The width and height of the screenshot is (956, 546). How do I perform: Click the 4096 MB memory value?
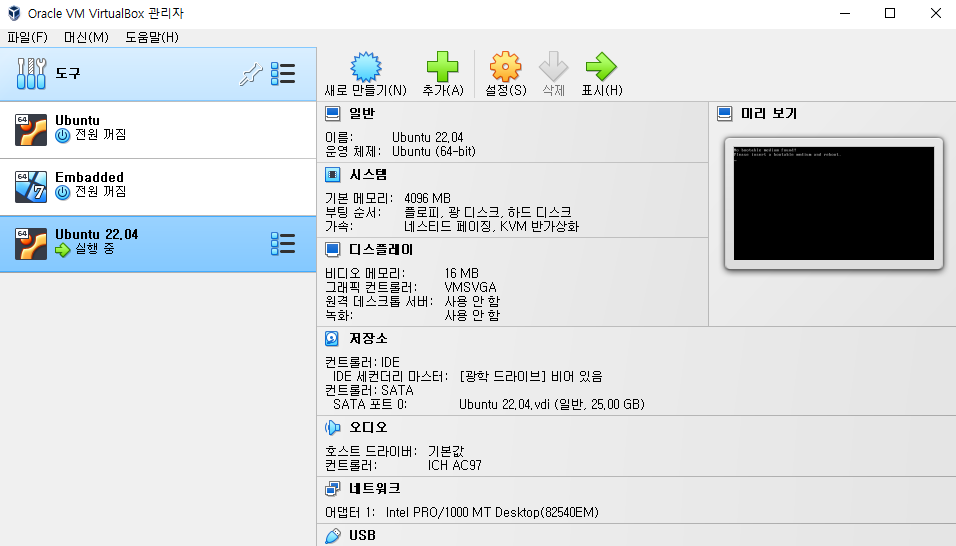427,198
